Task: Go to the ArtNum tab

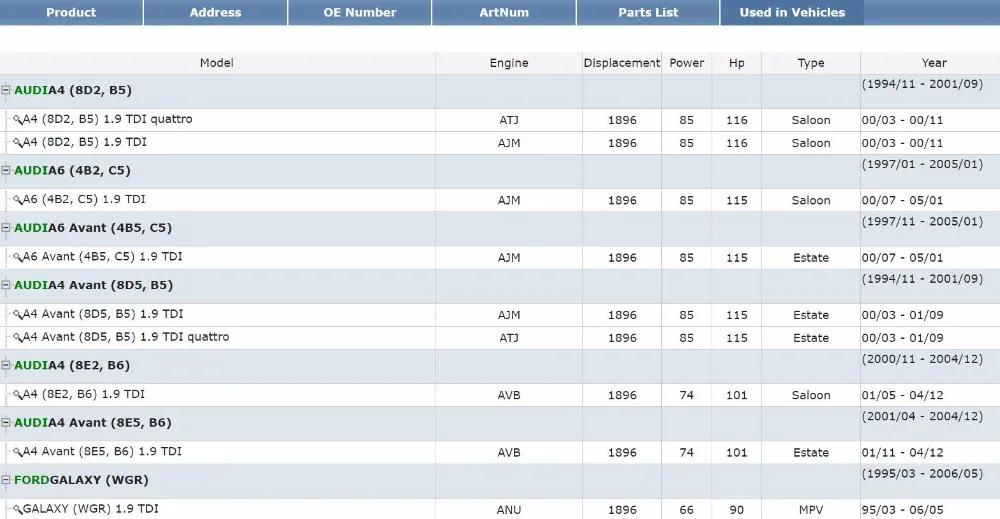Action: [504, 12]
